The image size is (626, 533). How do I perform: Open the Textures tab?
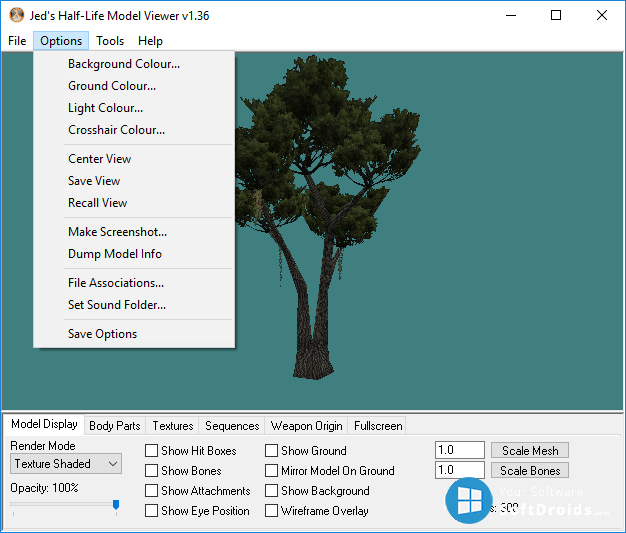coord(172,426)
